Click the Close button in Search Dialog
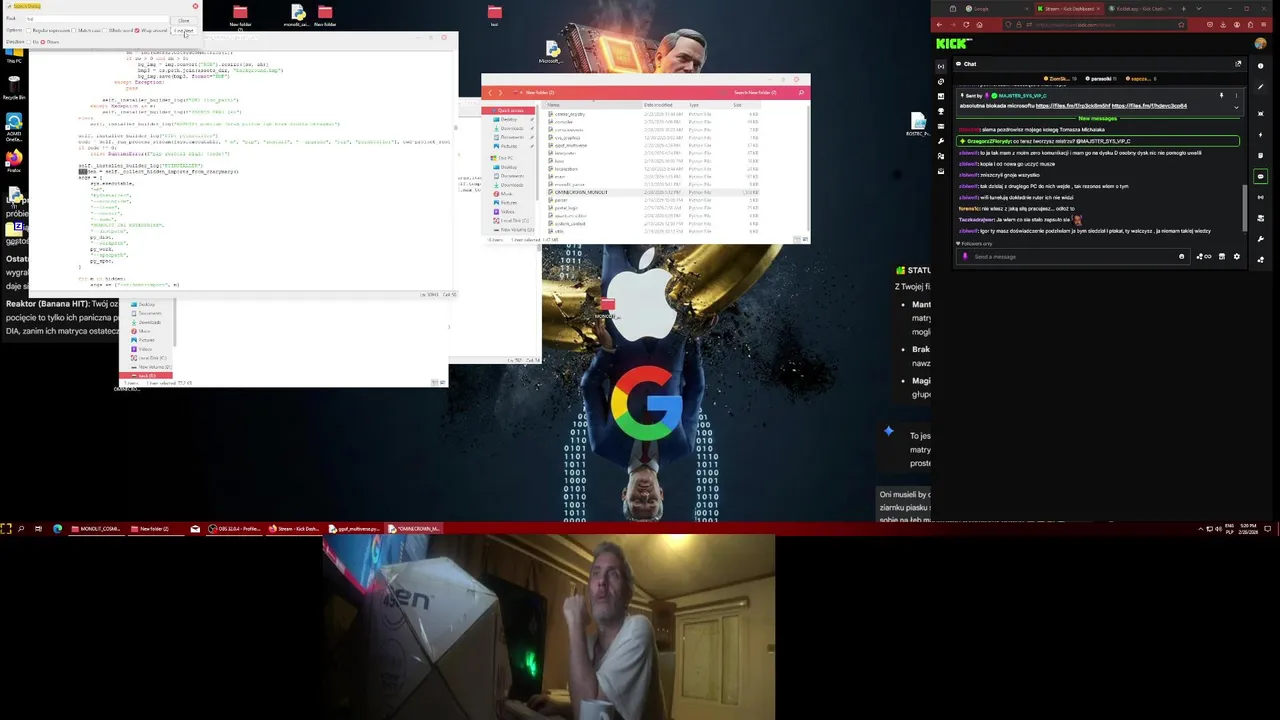Screen dimensions: 1280x720 click(183, 20)
